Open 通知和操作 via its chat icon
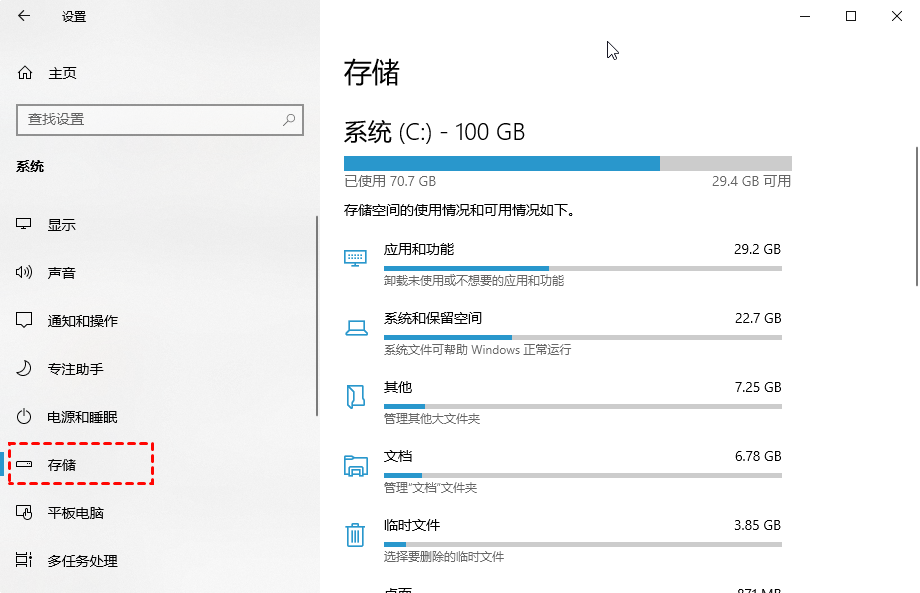The image size is (920, 593). click(x=23, y=320)
